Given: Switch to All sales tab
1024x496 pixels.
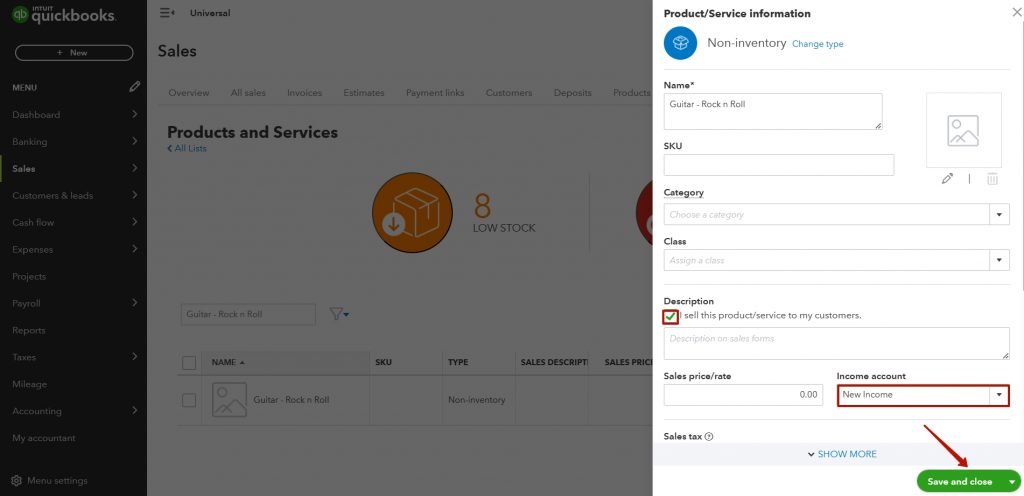Looking at the screenshot, I should tap(248, 93).
